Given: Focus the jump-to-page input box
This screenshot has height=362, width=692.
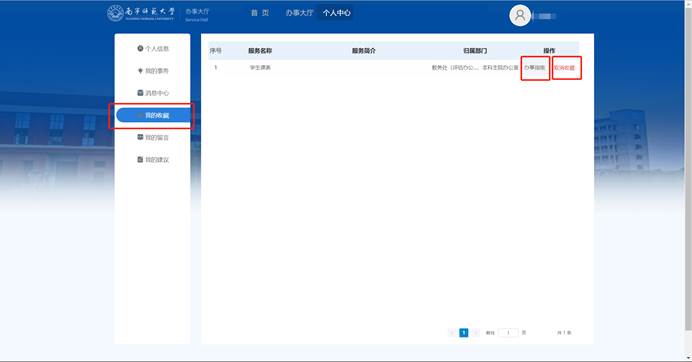Looking at the screenshot, I should pos(508,332).
